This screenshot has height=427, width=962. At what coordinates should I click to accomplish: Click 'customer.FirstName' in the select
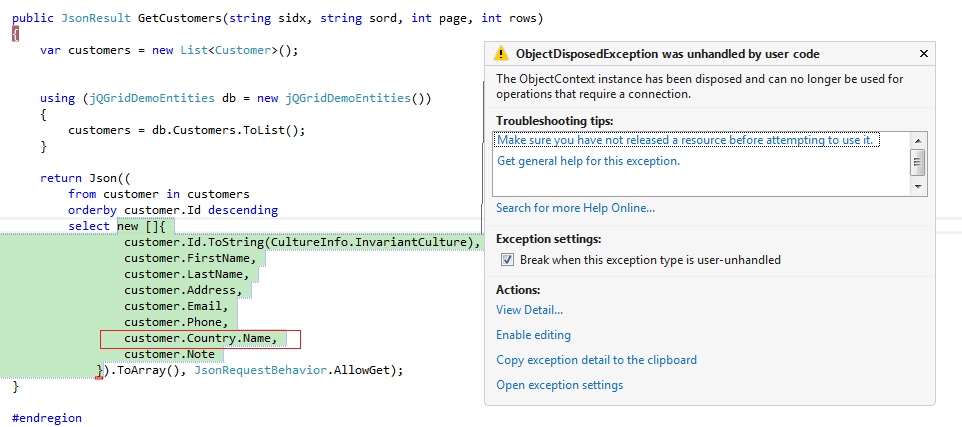coord(190,258)
